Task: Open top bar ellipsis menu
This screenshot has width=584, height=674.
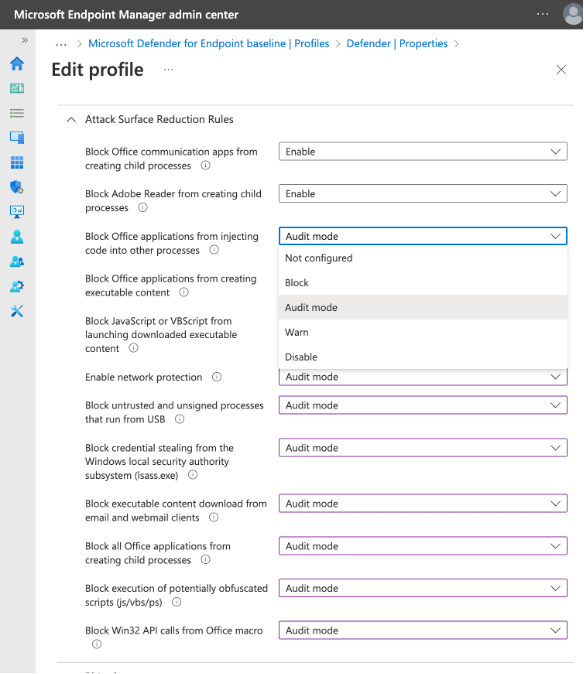Action: point(543,14)
